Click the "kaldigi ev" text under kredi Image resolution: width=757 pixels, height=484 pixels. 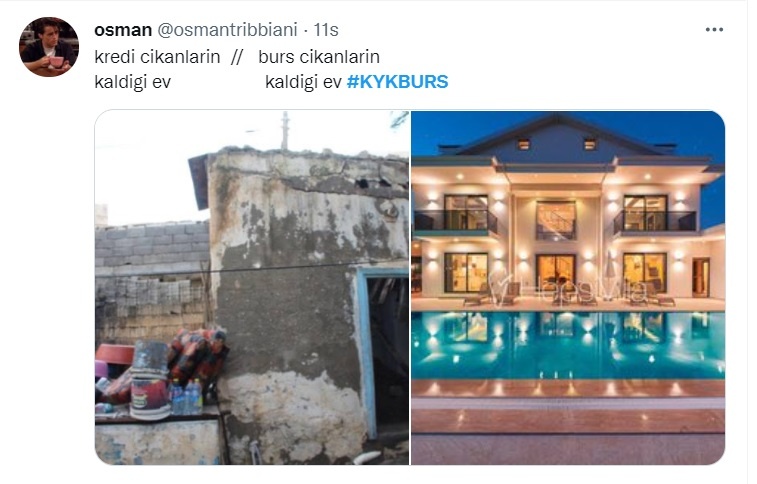click(132, 82)
